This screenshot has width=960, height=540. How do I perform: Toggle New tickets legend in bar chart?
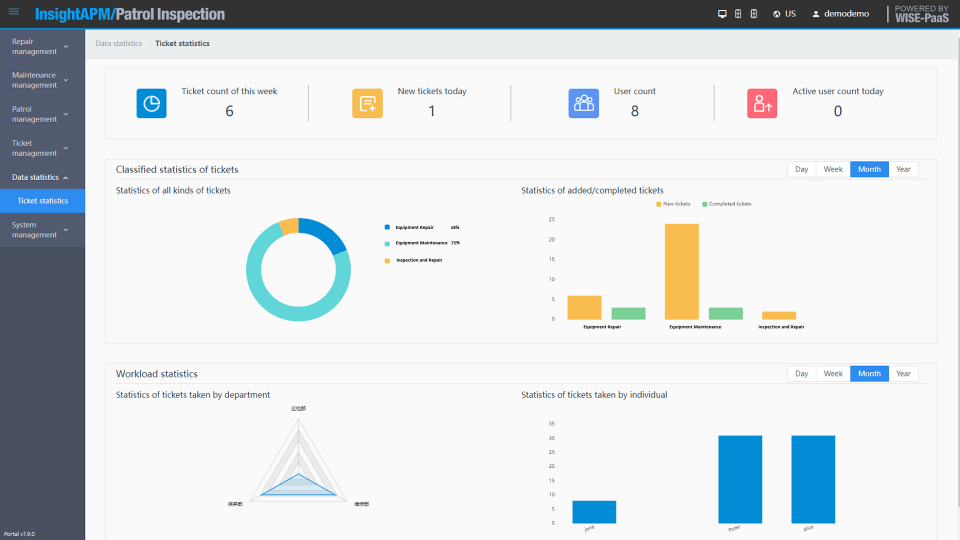coord(673,204)
